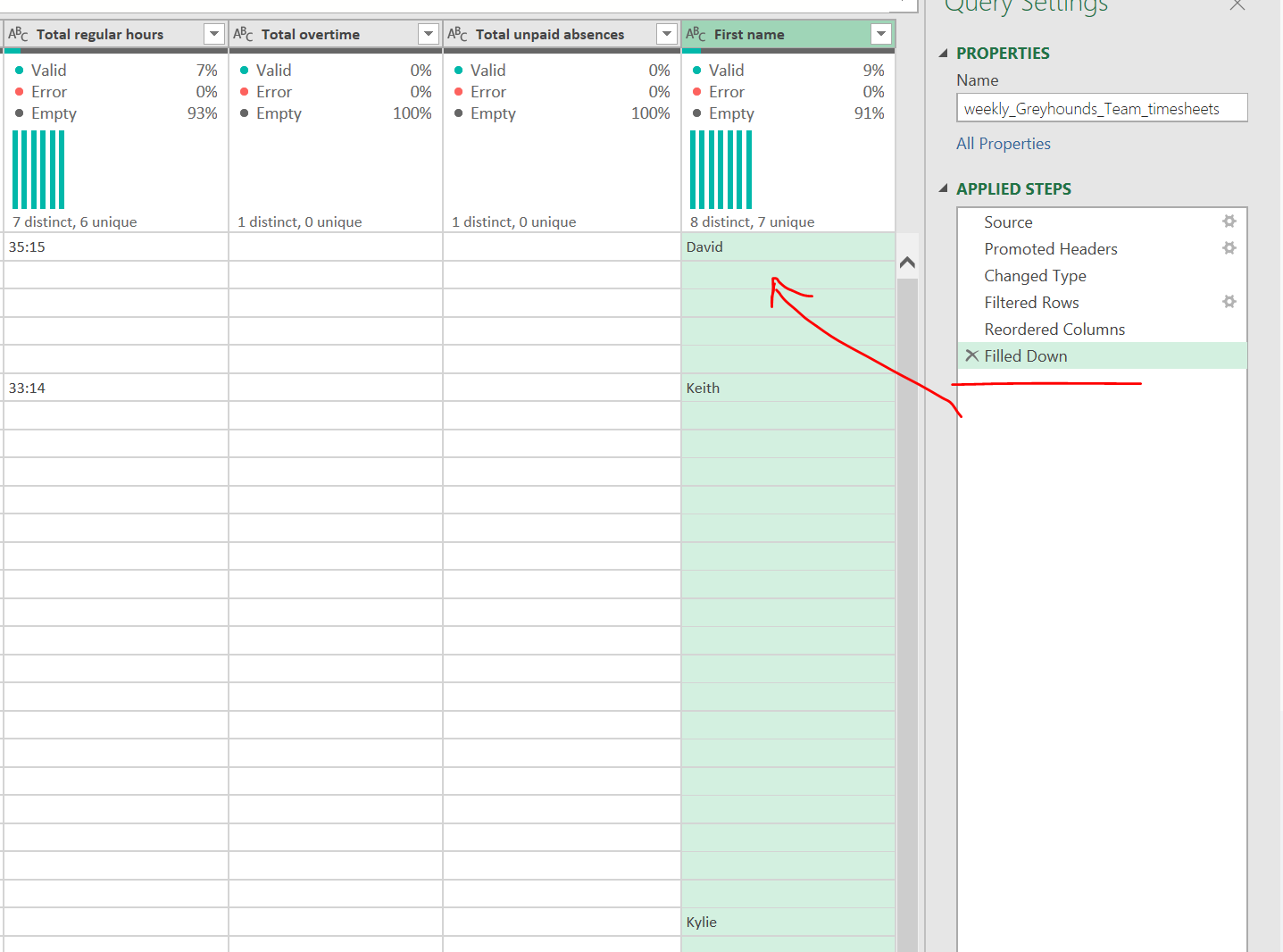The width and height of the screenshot is (1283, 952).
Task: Collapse the PROPERTIES section
Action: point(943,54)
